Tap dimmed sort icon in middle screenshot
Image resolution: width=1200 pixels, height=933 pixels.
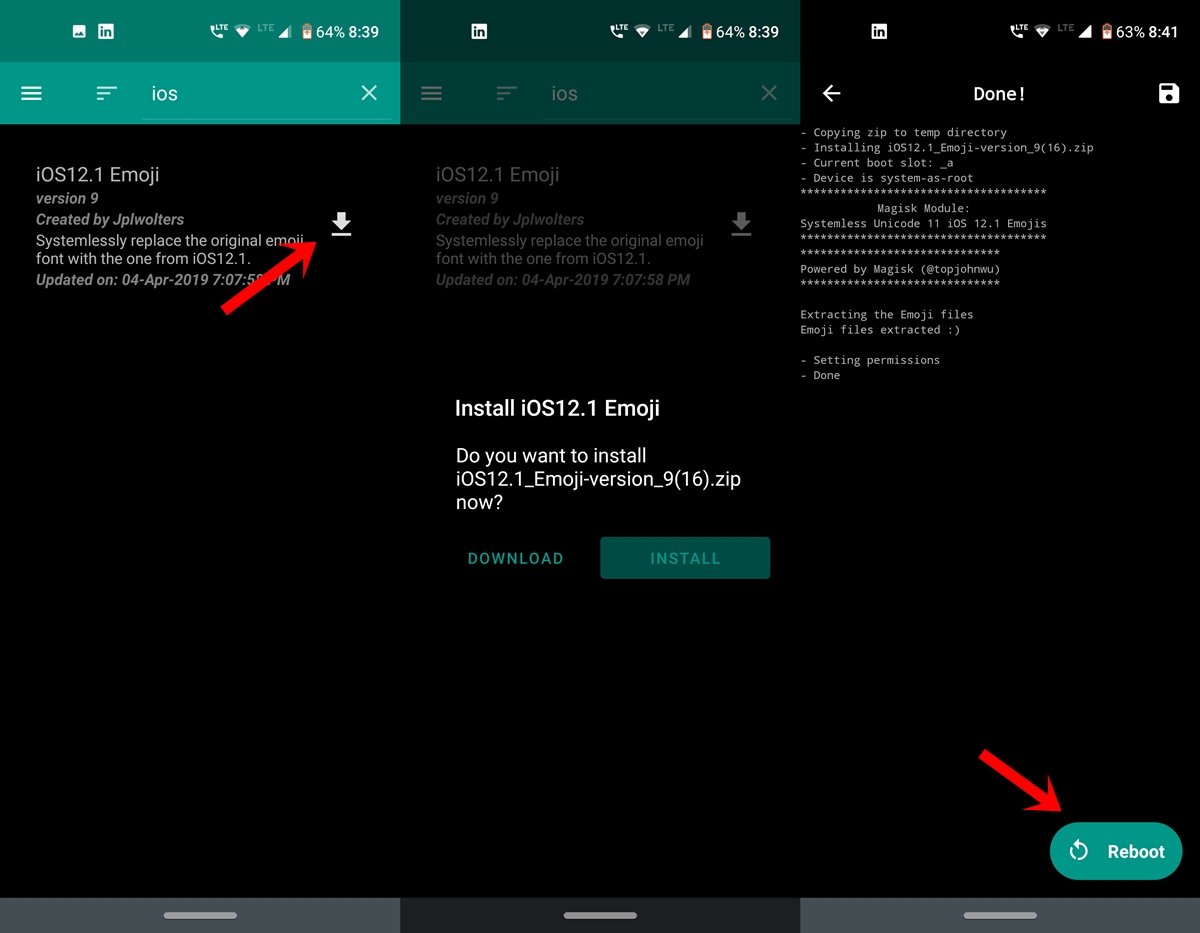pos(506,93)
